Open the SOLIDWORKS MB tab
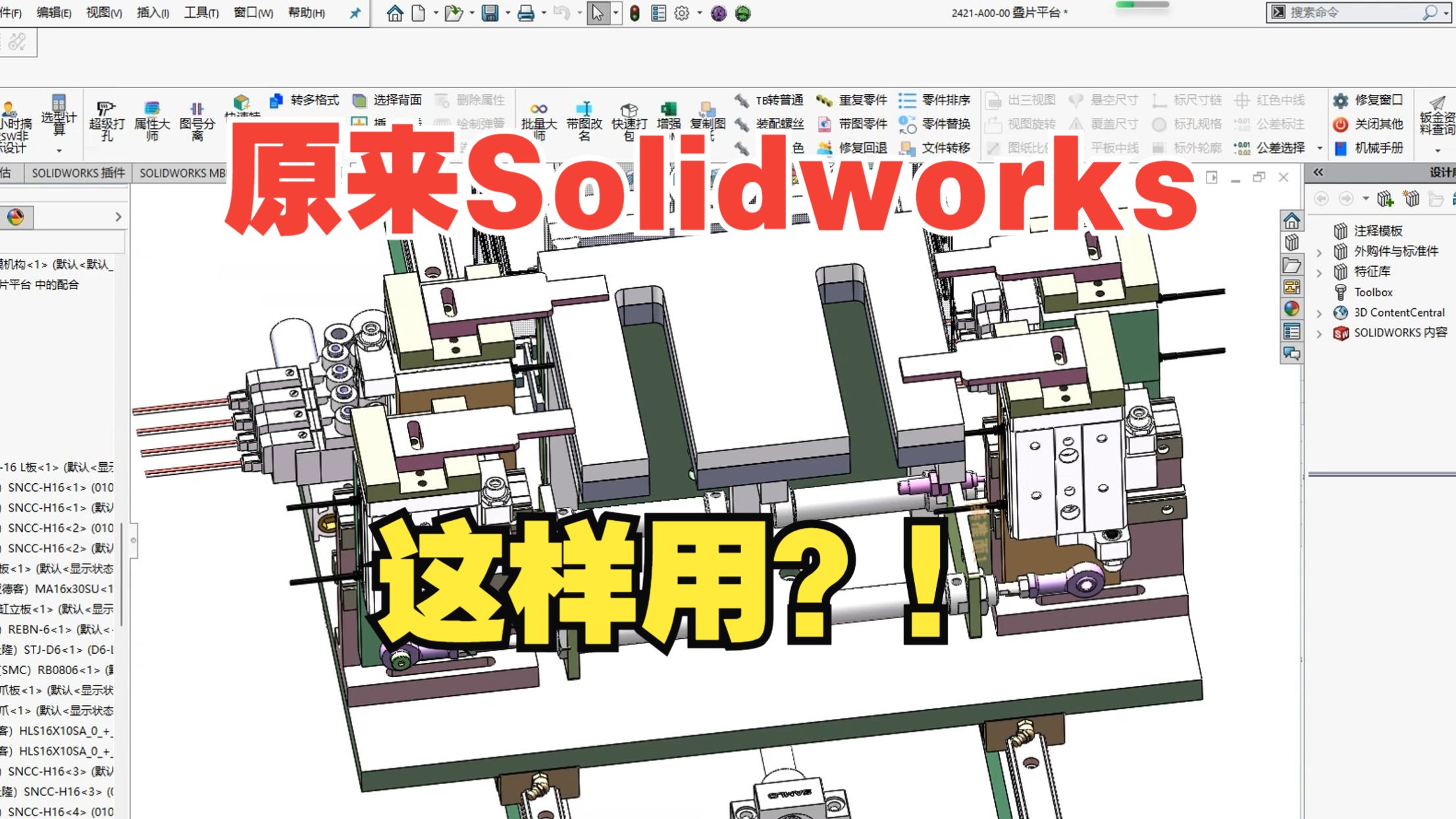This screenshot has width=1456, height=819. [183, 173]
